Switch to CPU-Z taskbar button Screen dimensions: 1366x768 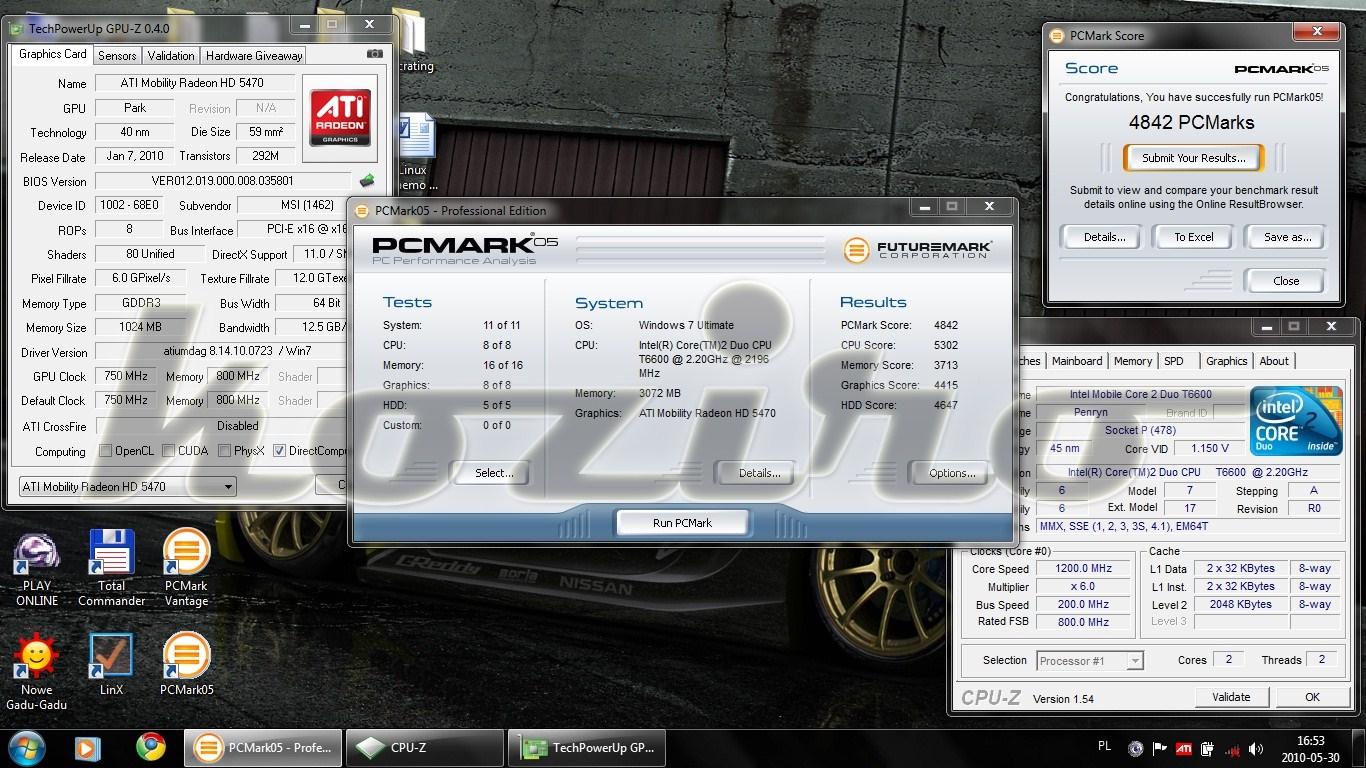pos(424,748)
